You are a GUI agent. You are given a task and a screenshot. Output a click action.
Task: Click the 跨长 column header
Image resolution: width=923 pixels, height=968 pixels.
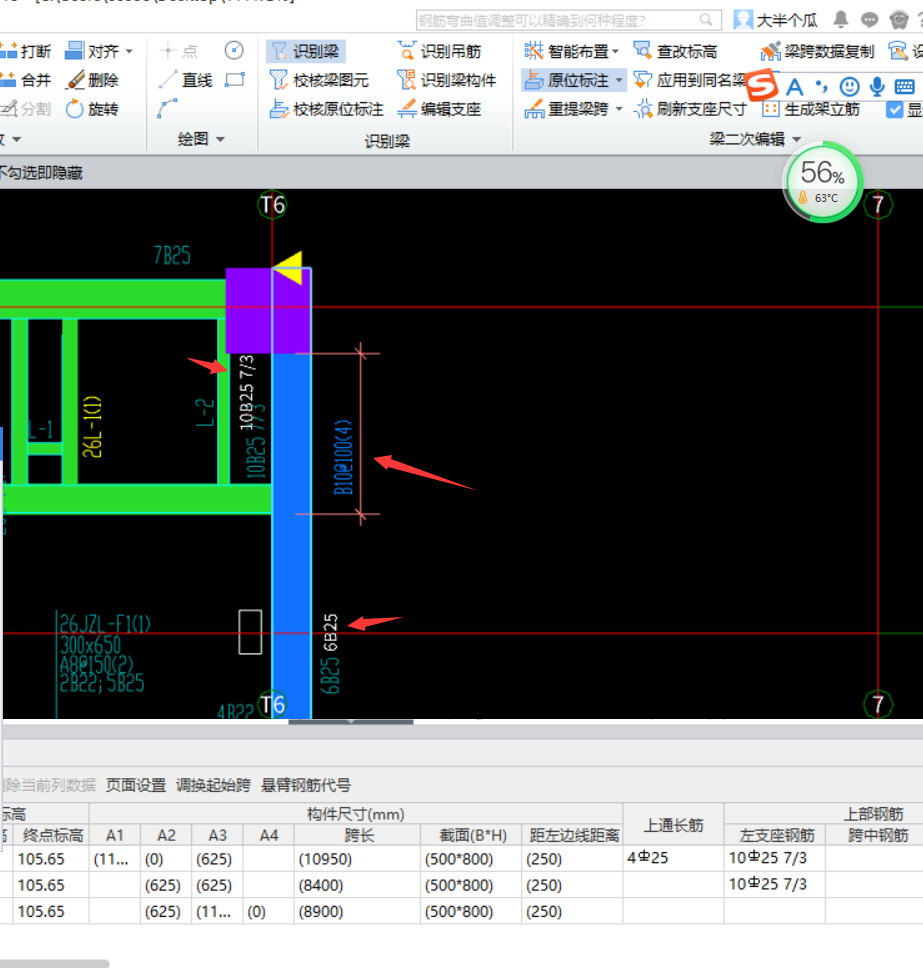(x=359, y=835)
